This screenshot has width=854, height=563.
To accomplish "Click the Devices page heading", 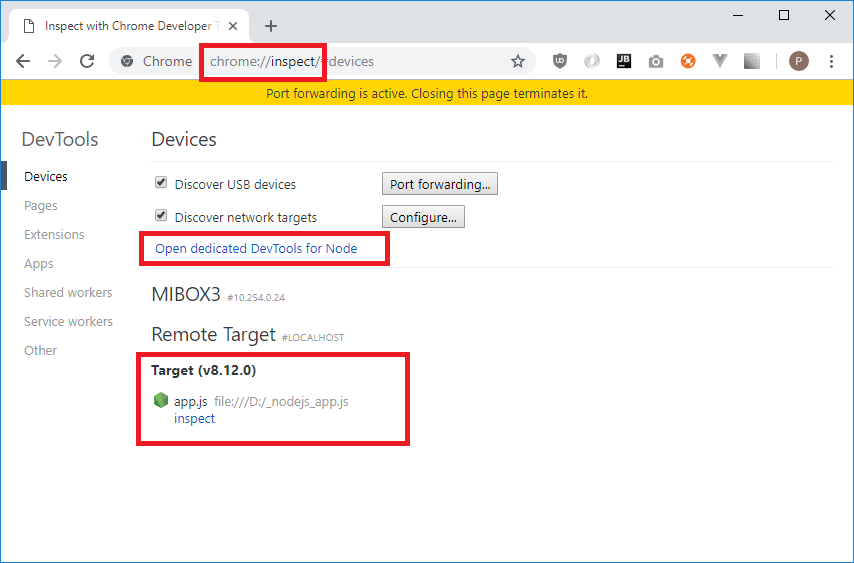I will tap(184, 139).
